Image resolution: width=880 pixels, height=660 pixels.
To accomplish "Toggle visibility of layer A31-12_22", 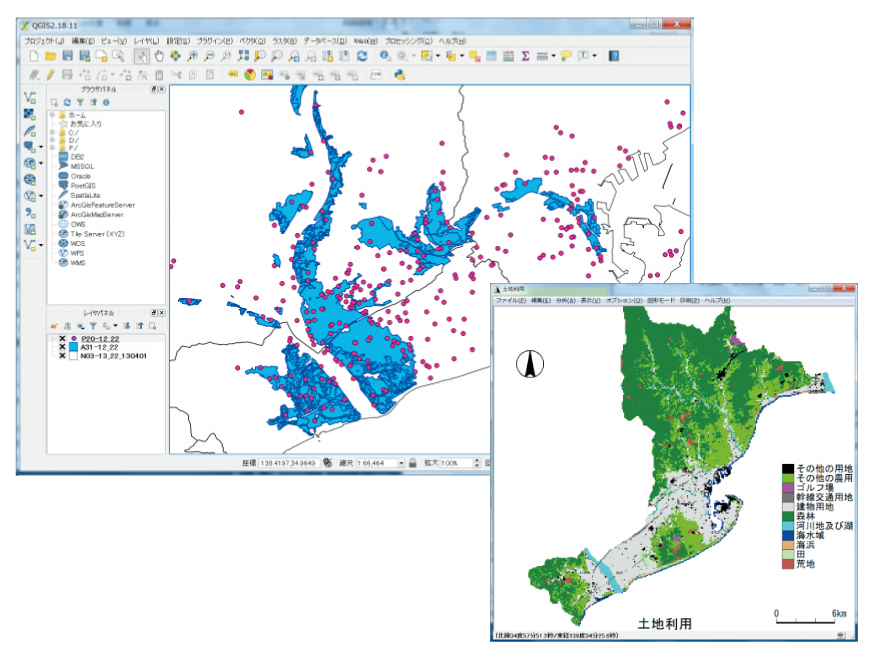I will click(x=62, y=347).
